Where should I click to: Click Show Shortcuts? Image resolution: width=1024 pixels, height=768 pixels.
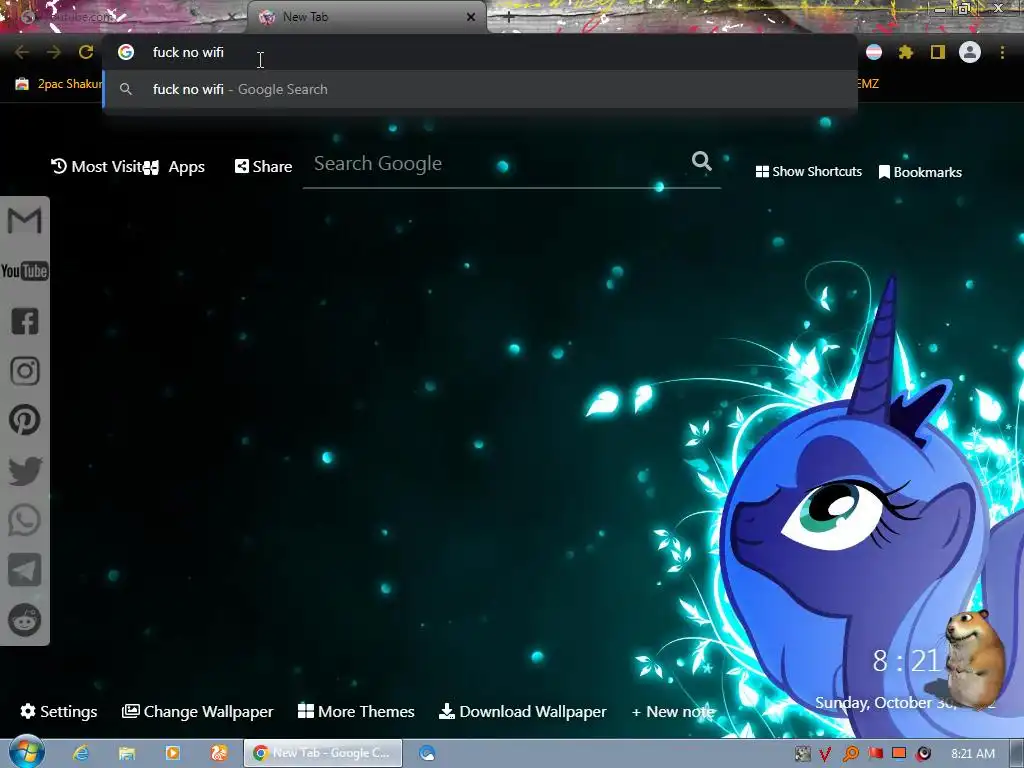click(808, 172)
